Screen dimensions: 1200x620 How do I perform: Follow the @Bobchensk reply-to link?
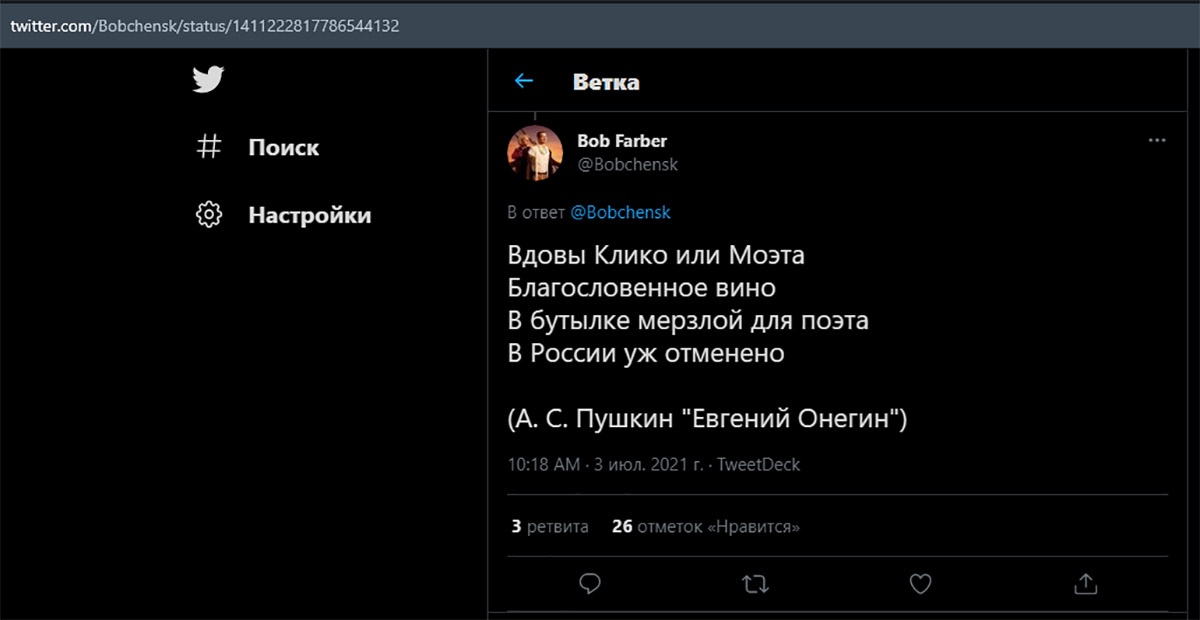(620, 213)
